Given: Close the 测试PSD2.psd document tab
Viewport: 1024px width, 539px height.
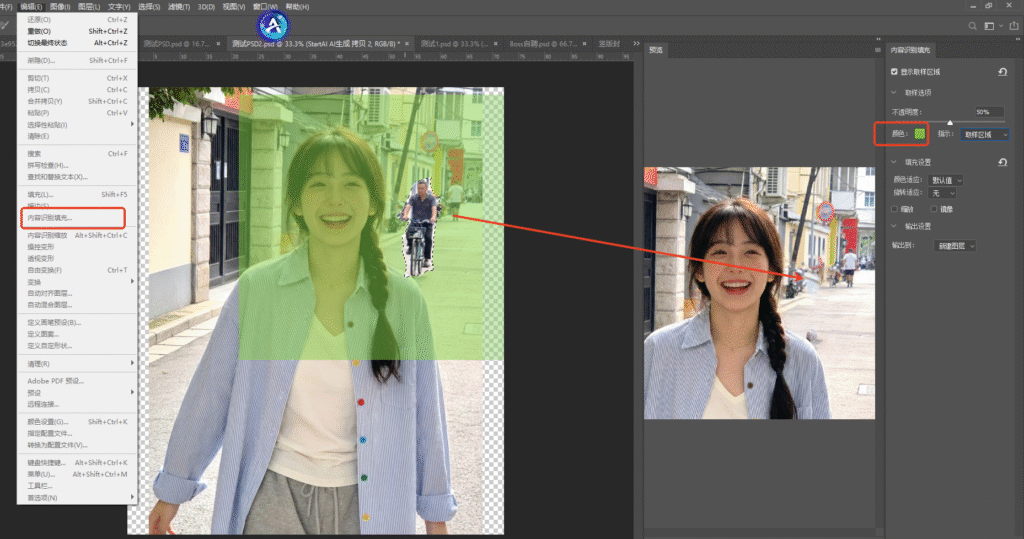Looking at the screenshot, I should [409, 44].
